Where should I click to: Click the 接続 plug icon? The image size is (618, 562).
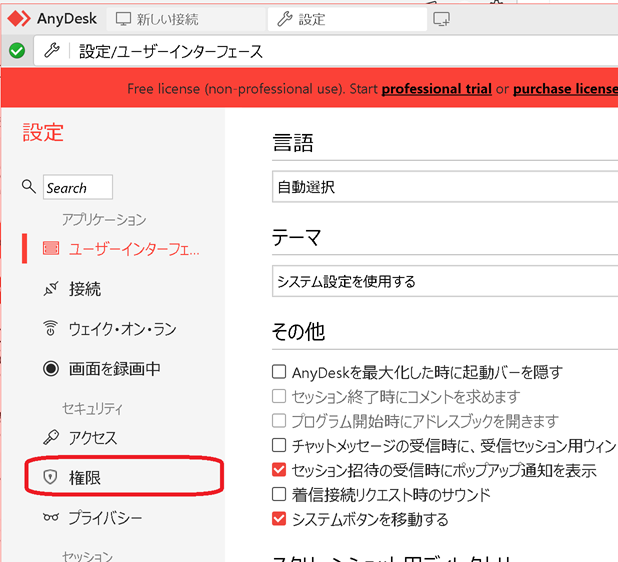(51, 289)
